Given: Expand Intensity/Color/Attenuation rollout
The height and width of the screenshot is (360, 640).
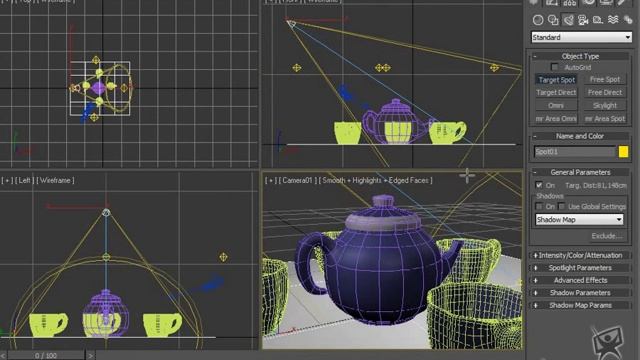Looking at the screenshot, I should click(580, 255).
